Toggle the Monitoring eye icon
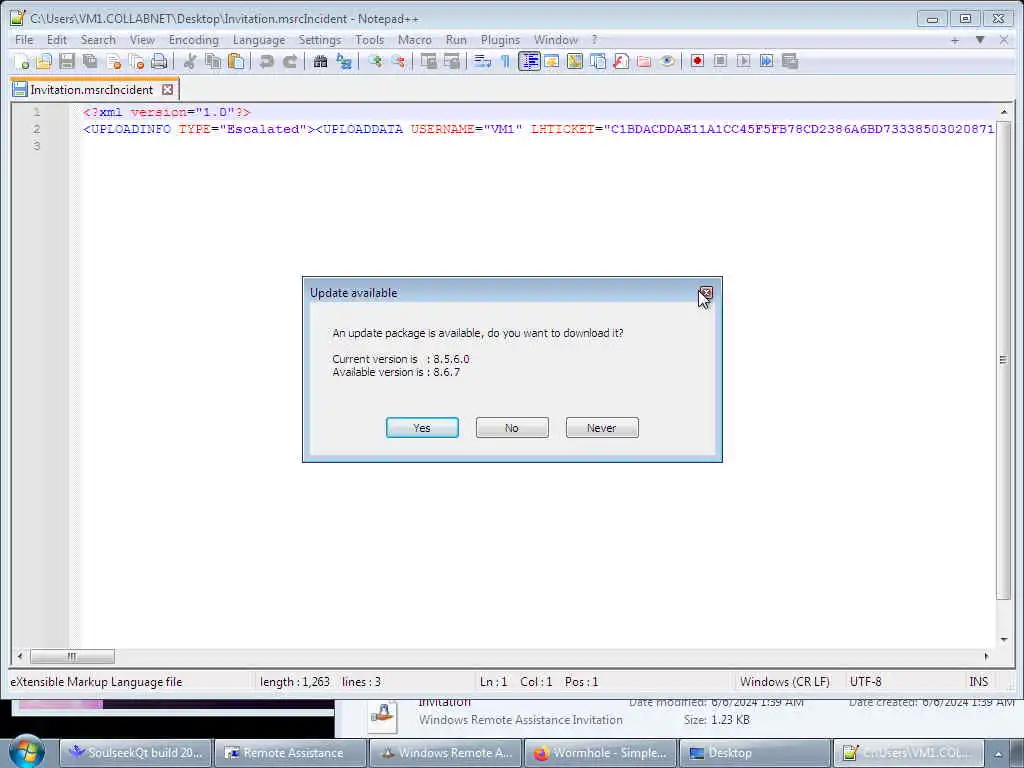The width and height of the screenshot is (1024, 768). click(x=667, y=61)
